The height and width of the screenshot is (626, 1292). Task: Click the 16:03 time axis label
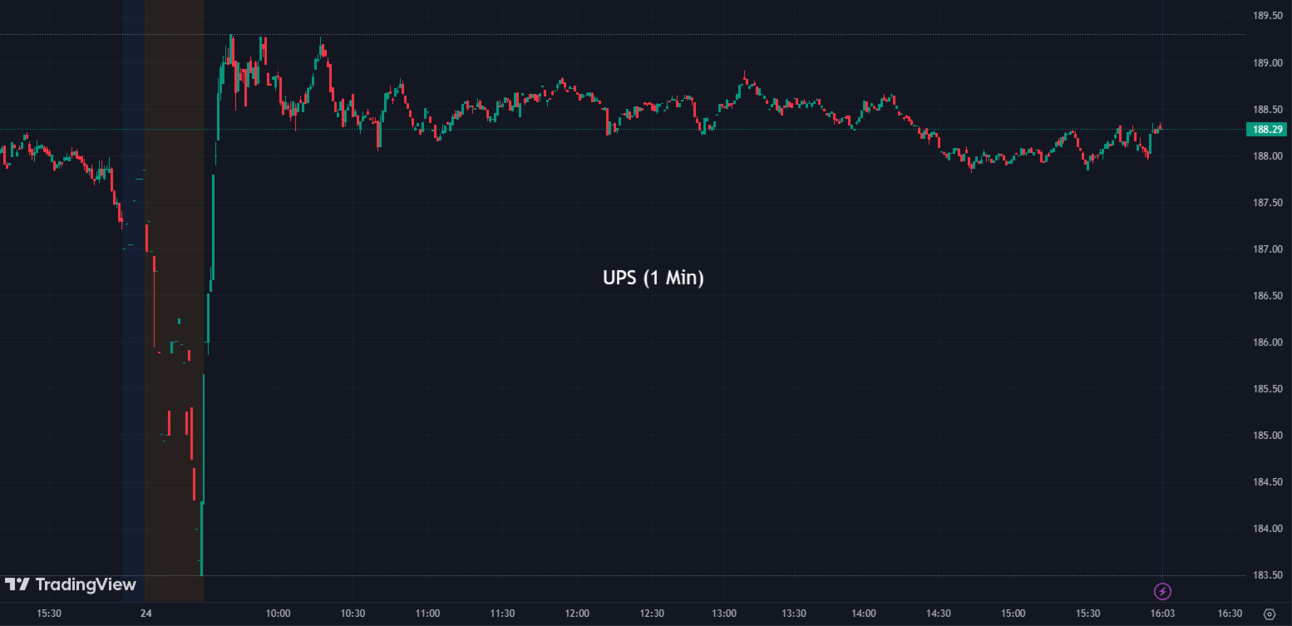[1162, 613]
